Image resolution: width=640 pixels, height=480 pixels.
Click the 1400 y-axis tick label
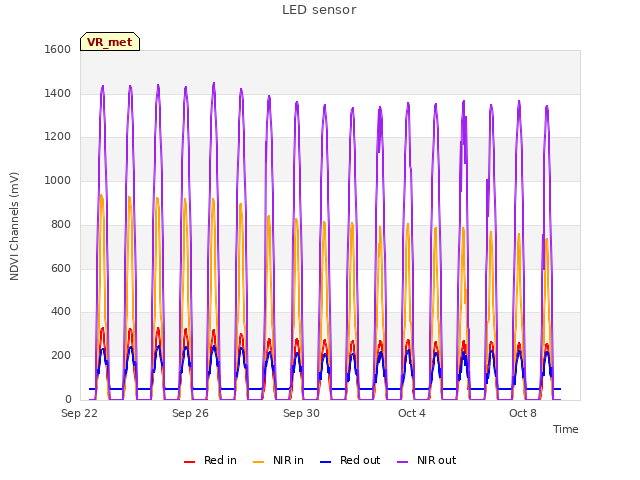58,93
